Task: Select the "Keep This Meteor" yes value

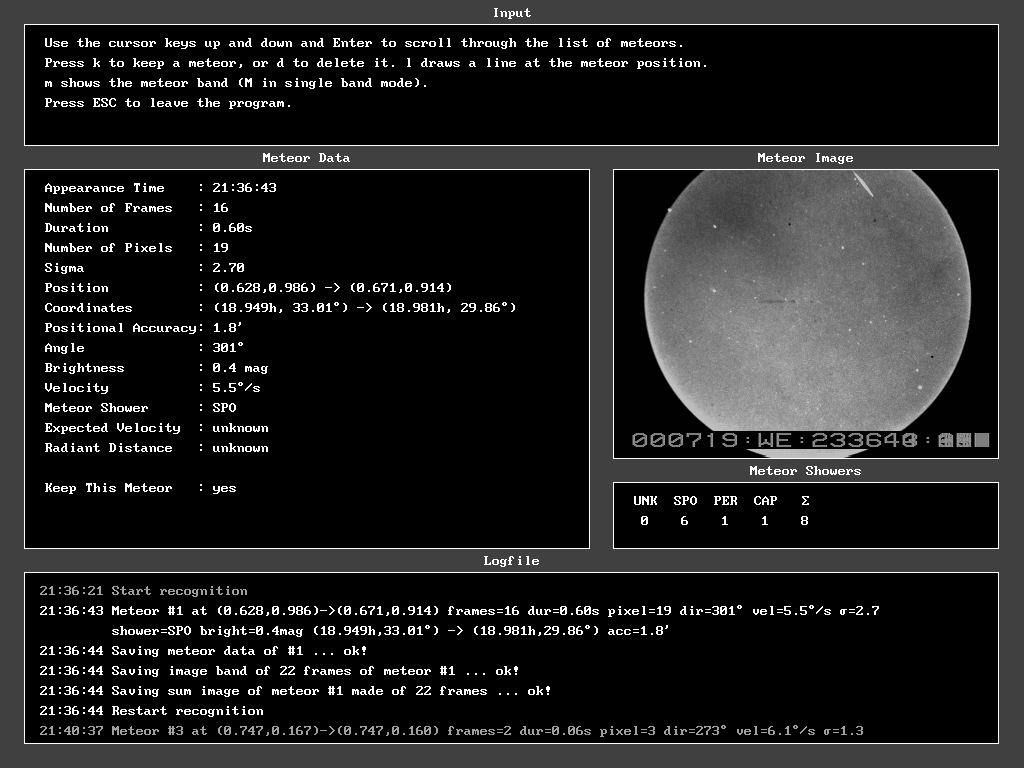Action: pos(224,488)
